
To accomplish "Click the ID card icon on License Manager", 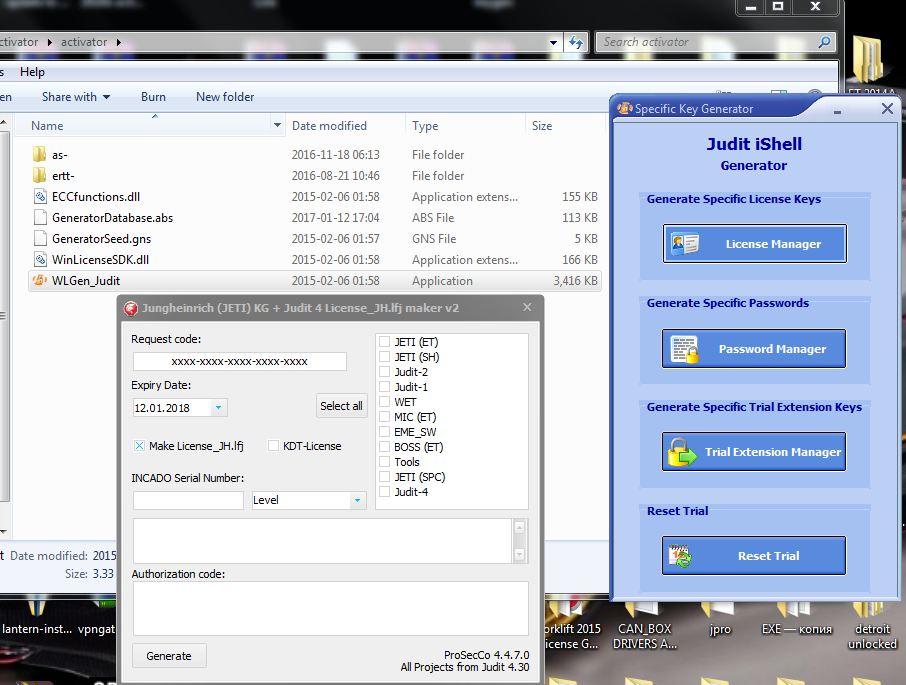I will (x=685, y=244).
